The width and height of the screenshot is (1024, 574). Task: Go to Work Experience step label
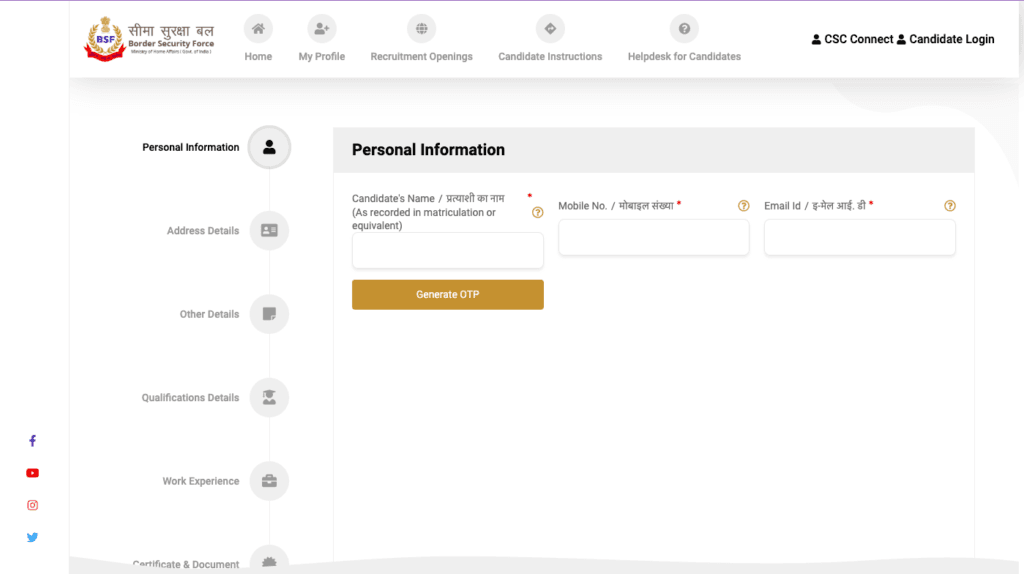coord(201,481)
